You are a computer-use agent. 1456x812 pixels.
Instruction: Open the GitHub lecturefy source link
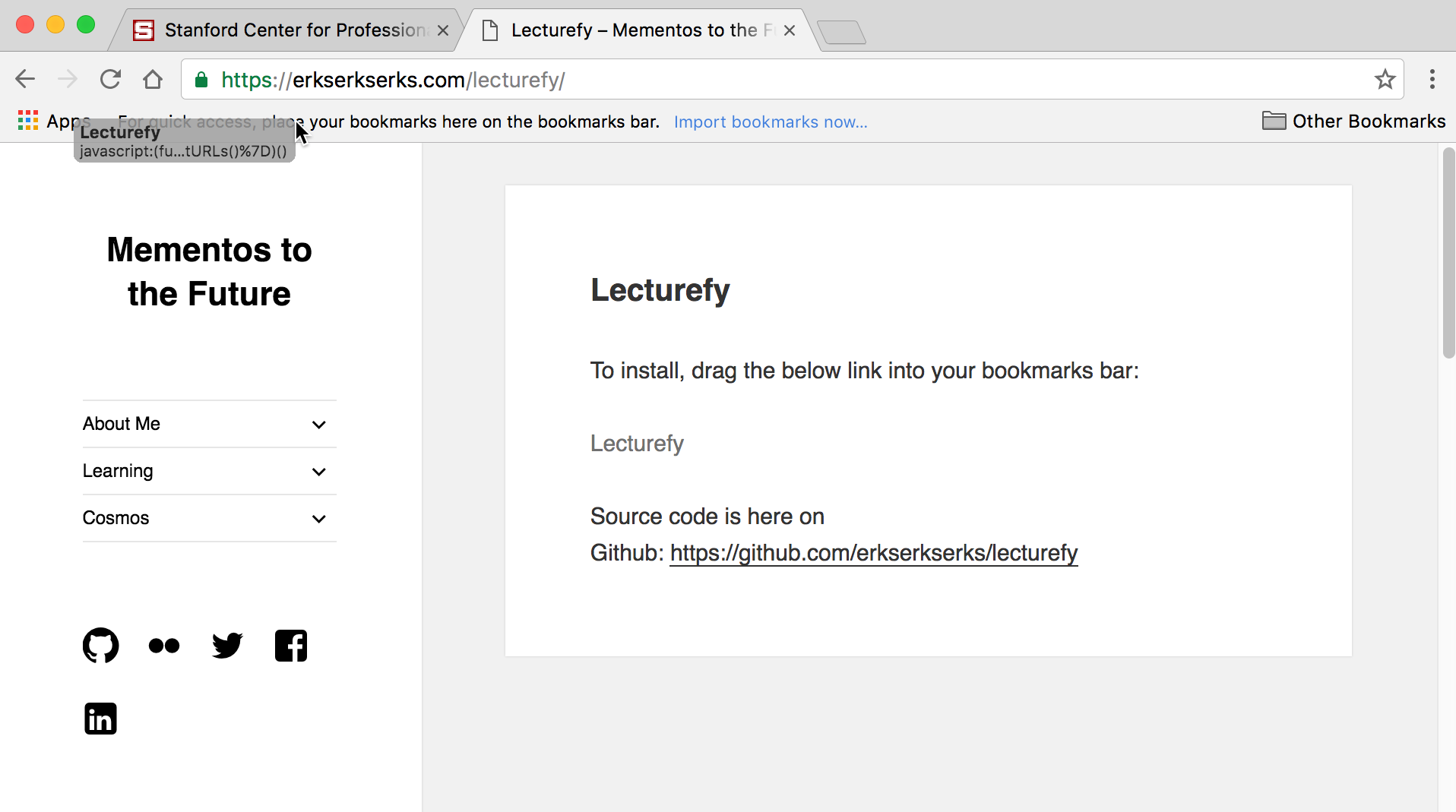(874, 553)
